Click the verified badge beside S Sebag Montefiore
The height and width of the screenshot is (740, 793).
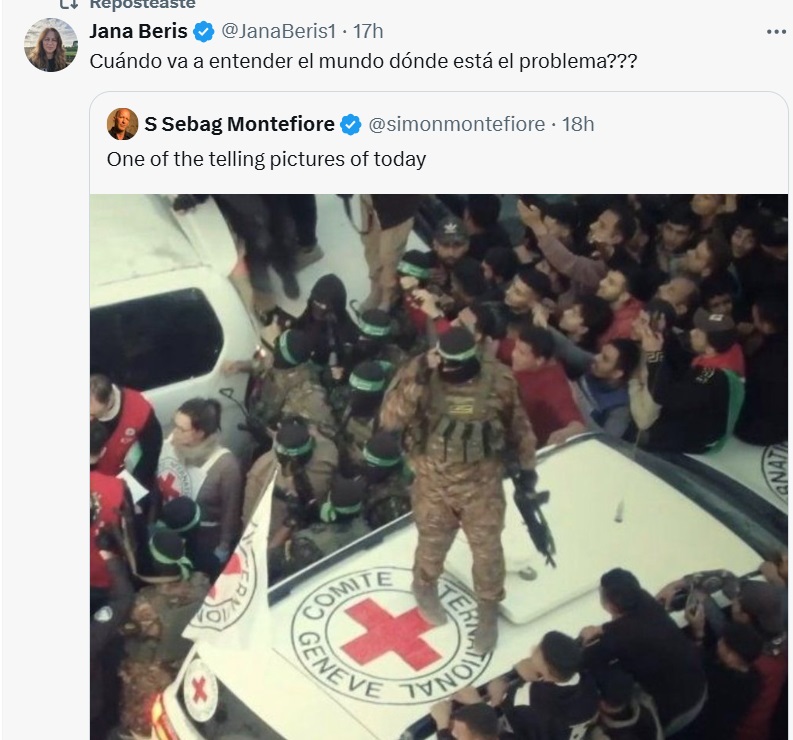coord(351,124)
